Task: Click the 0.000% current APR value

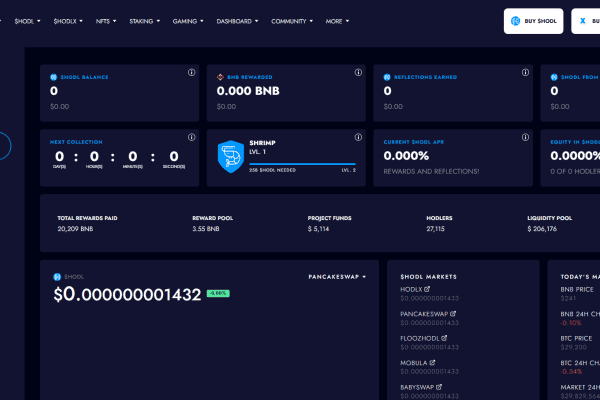Action: [x=406, y=156]
